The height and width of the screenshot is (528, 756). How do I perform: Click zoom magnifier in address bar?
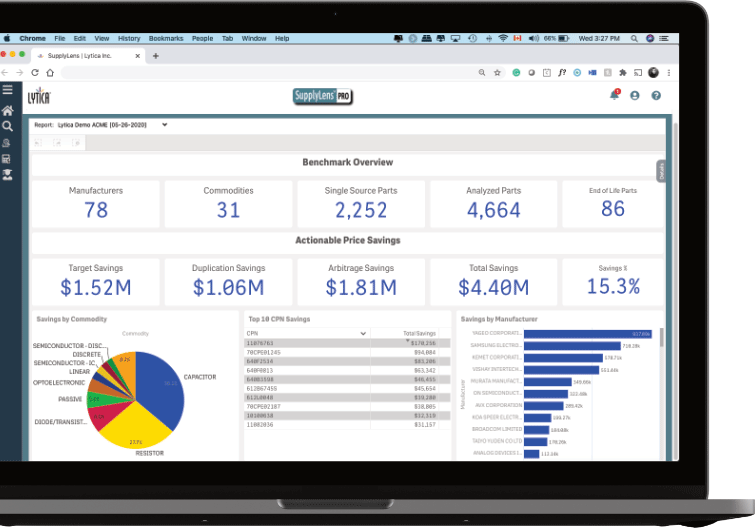pyautogui.click(x=482, y=73)
